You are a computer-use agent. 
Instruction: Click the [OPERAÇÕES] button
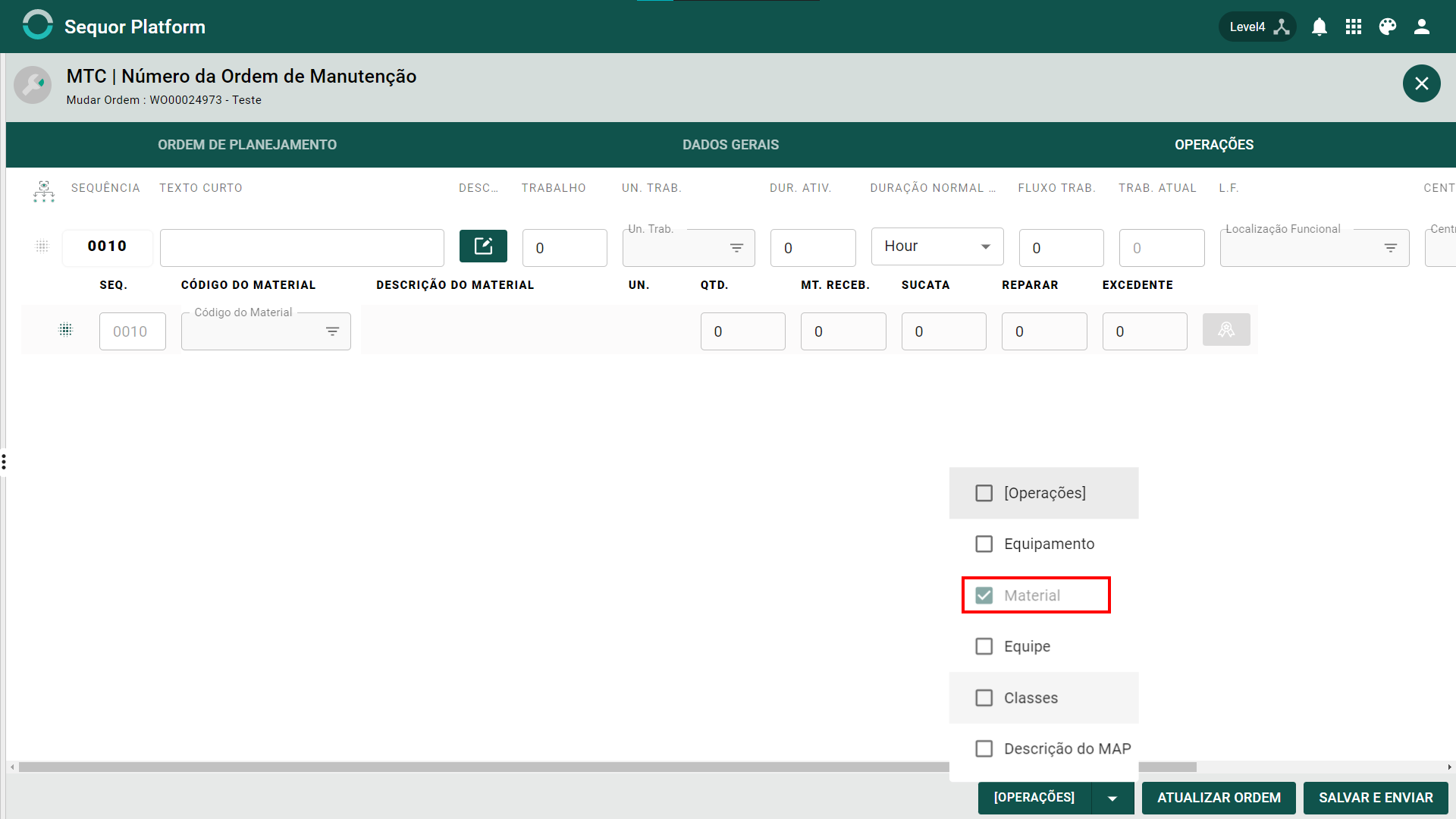pos(1034,798)
